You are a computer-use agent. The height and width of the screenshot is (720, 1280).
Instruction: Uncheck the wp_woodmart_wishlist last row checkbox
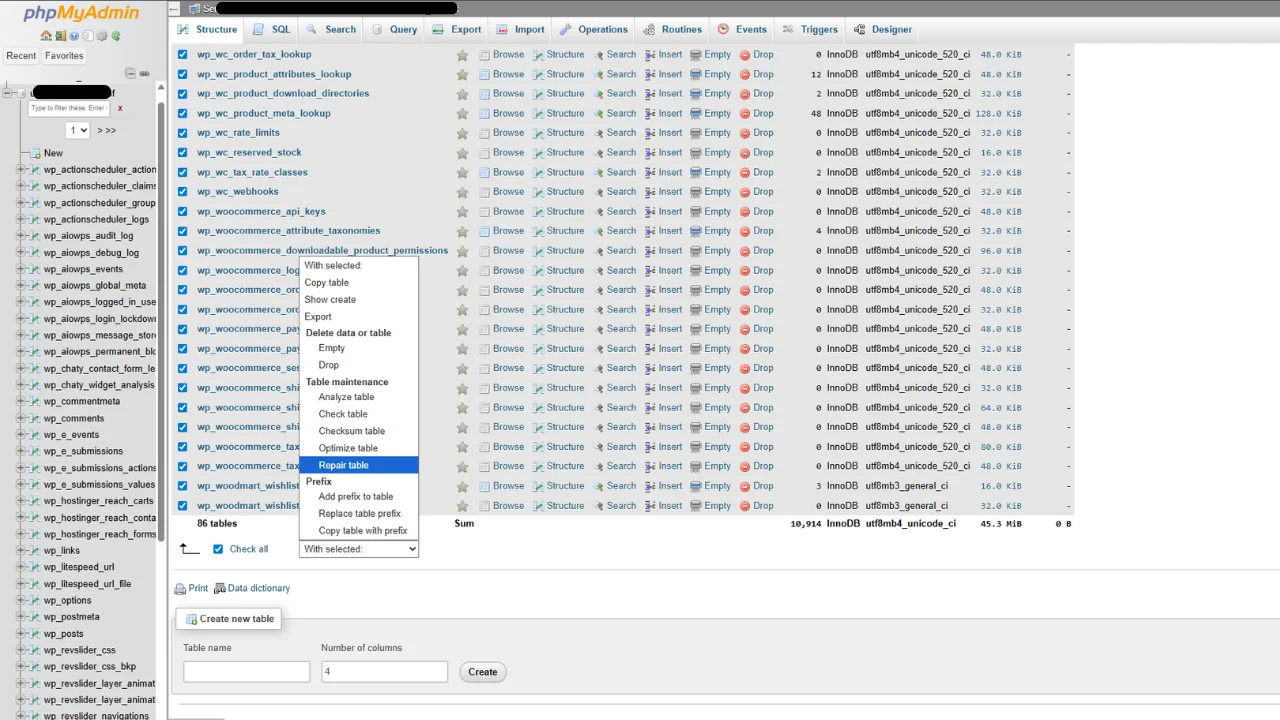click(182, 506)
